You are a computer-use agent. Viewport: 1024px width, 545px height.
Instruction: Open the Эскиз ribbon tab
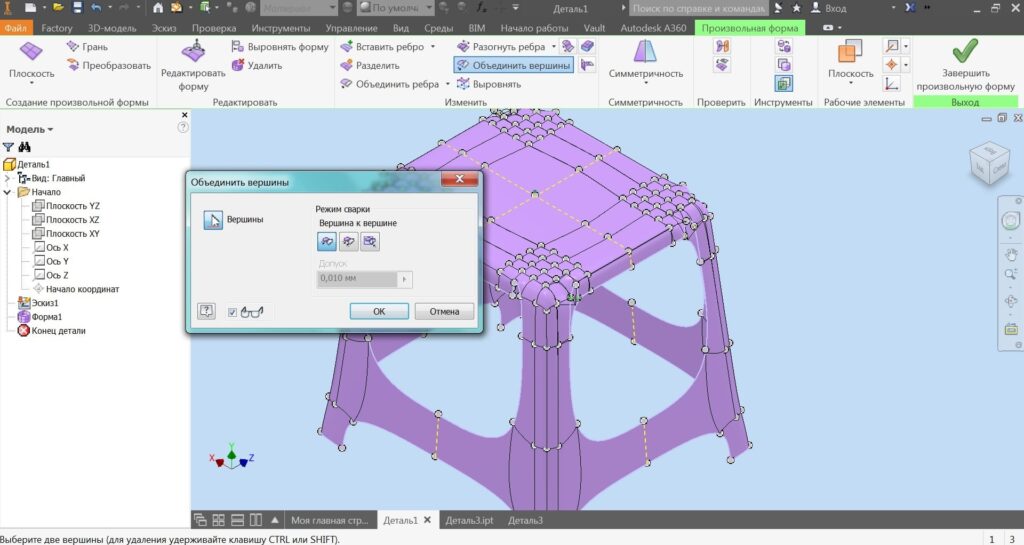164,28
